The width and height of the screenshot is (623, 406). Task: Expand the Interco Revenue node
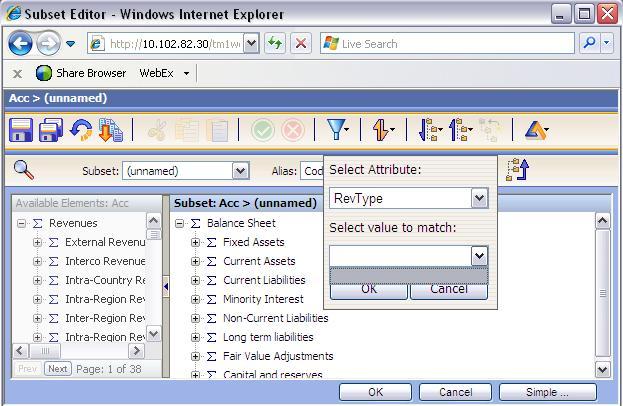pos(37,261)
